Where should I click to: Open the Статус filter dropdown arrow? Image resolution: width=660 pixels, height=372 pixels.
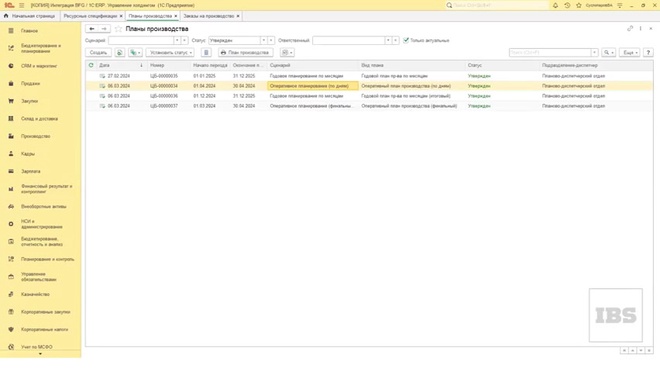(x=263, y=40)
